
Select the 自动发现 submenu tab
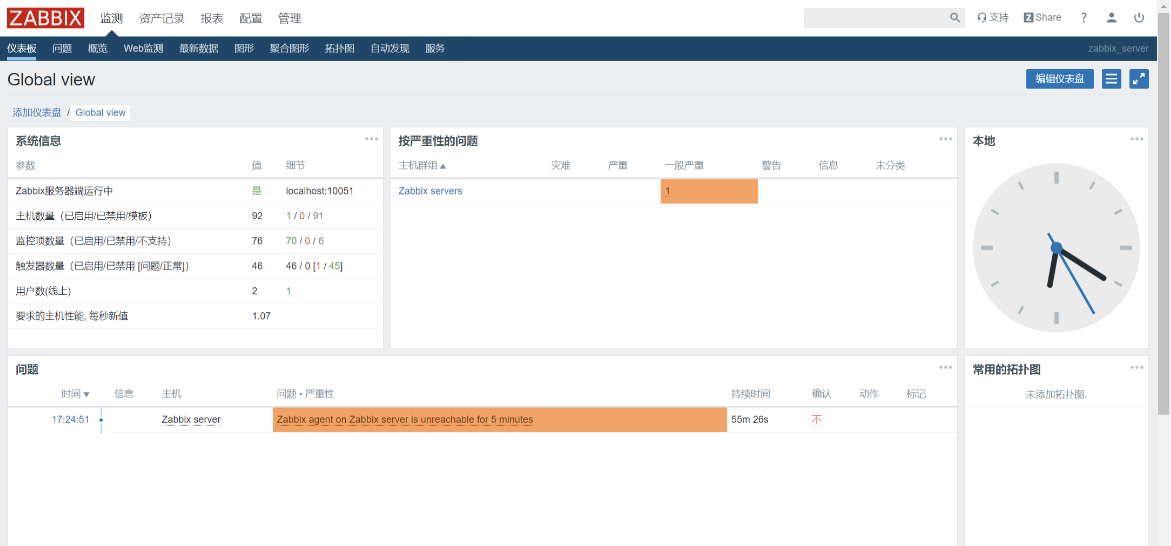pyautogui.click(x=390, y=49)
